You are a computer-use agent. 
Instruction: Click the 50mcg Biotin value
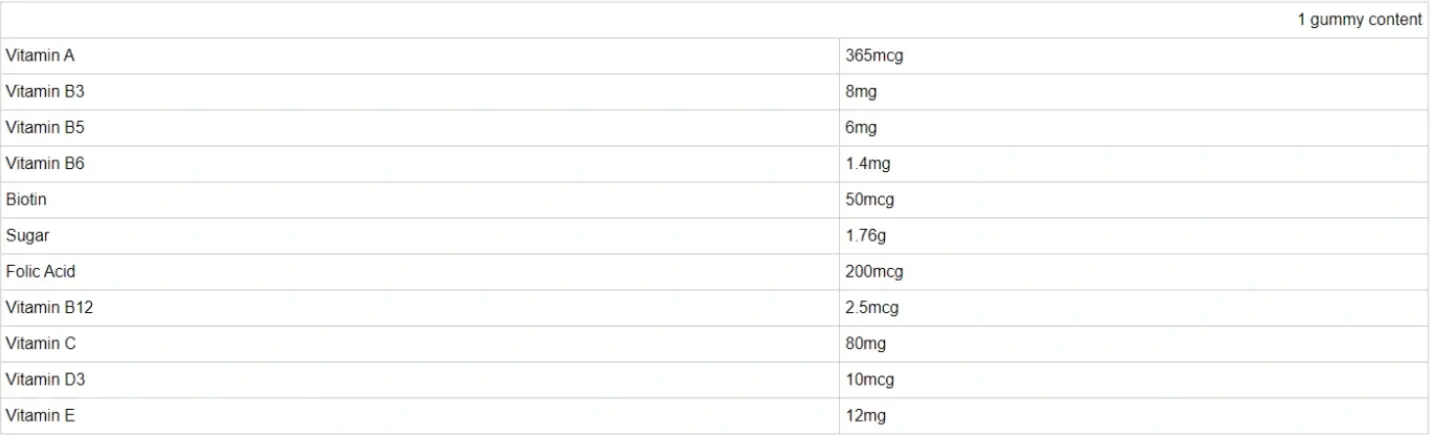tap(870, 200)
